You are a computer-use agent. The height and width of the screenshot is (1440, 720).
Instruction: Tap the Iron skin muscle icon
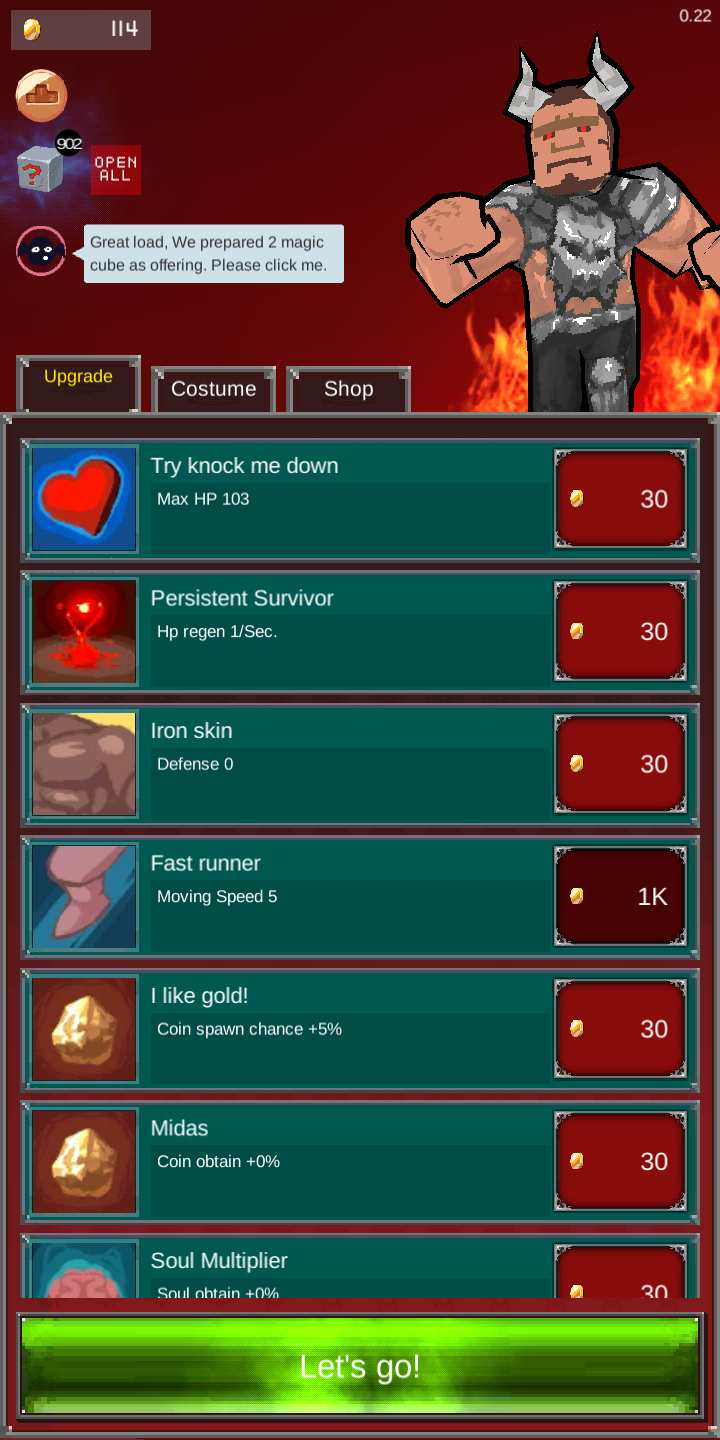[85, 764]
